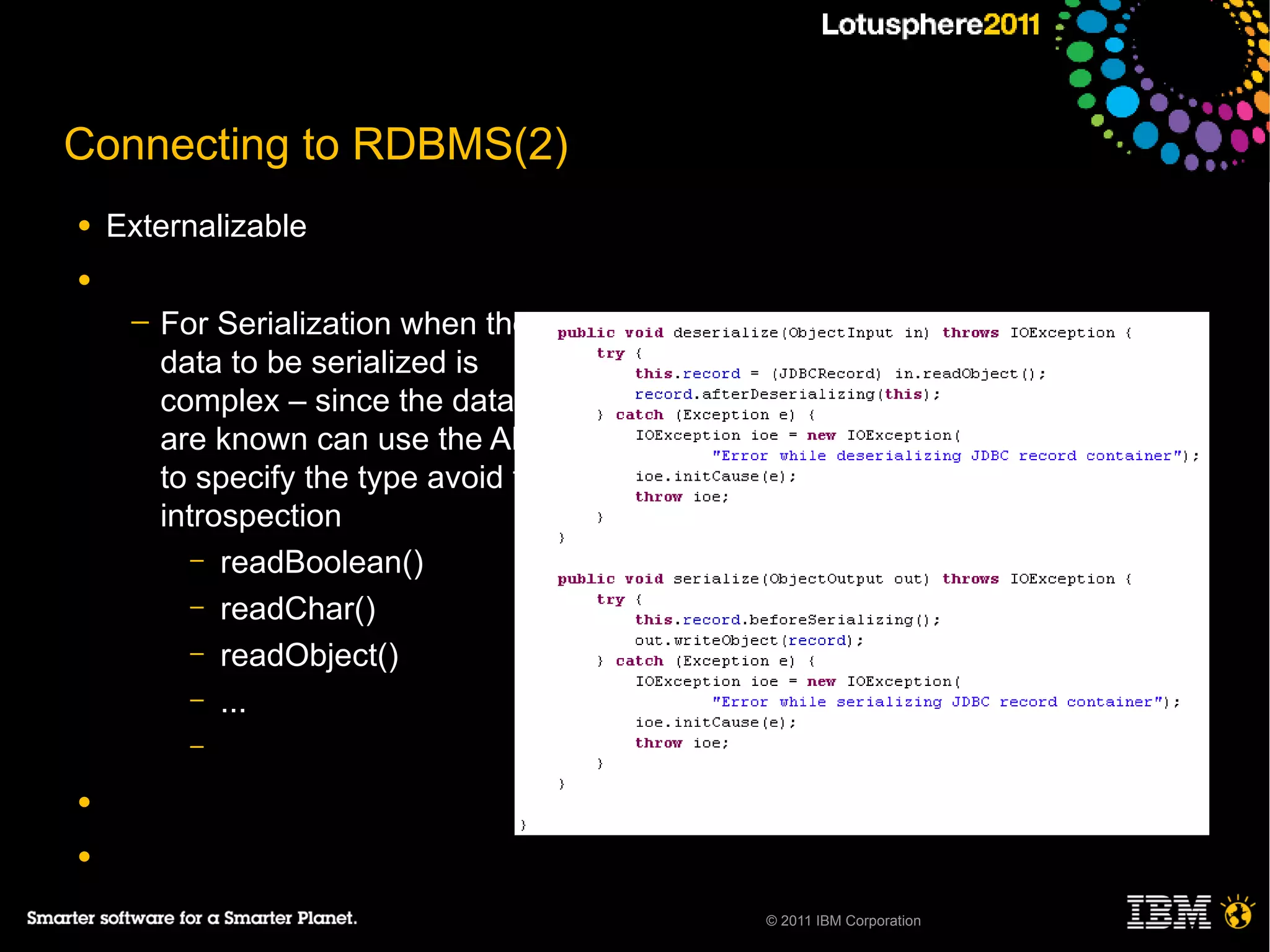Click 'record.afterDeserializing(this);' code line
The width and height of the screenshot is (1270, 952).
click(x=788, y=394)
